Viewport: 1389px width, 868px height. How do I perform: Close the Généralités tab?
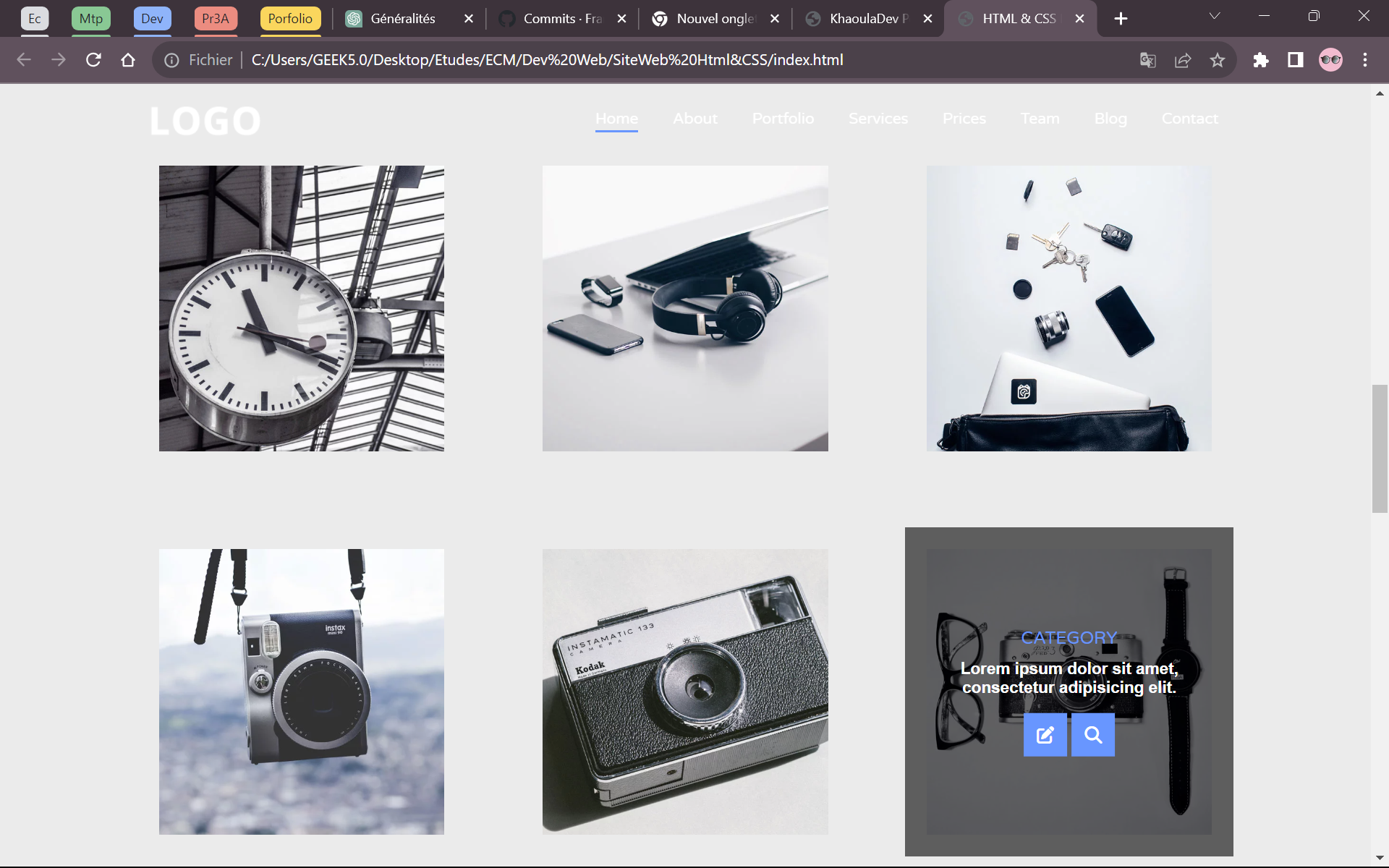click(469, 19)
